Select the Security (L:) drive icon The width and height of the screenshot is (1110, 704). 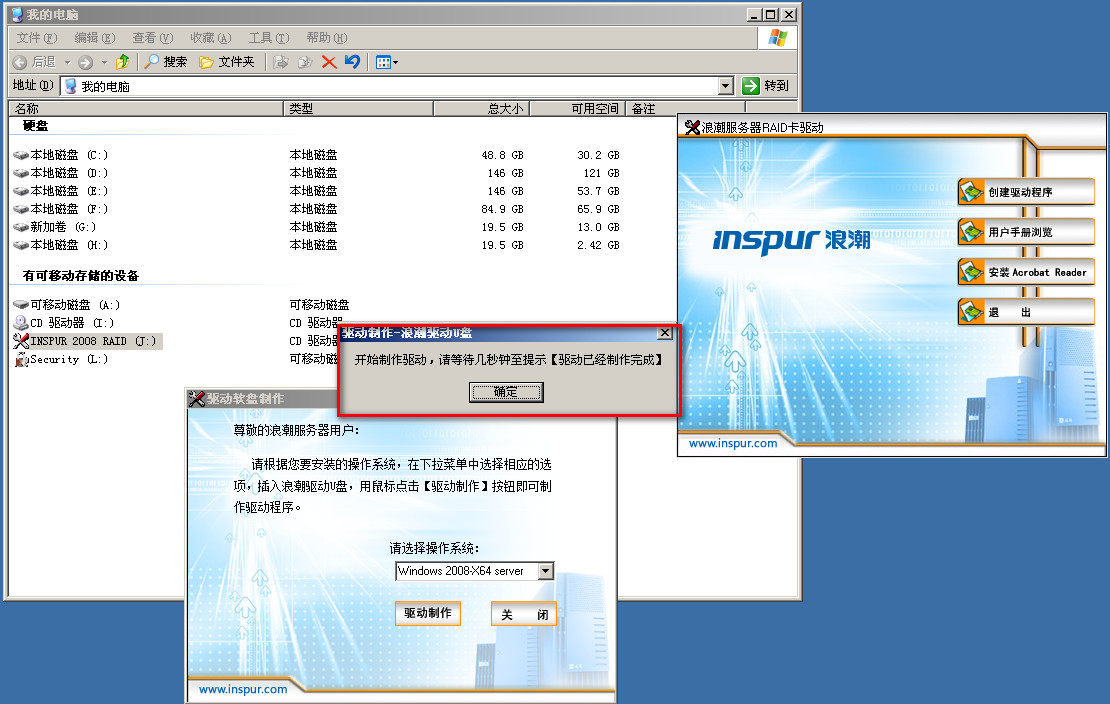coord(21,360)
